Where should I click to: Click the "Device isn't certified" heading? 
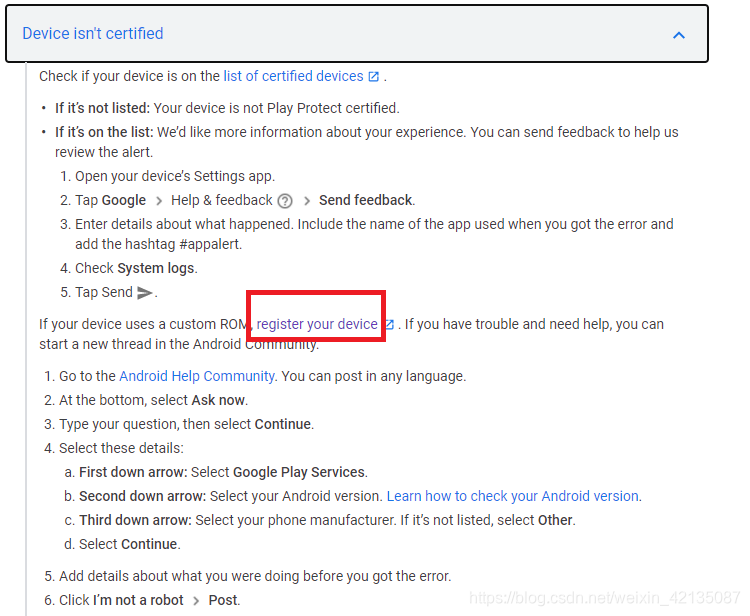(93, 33)
